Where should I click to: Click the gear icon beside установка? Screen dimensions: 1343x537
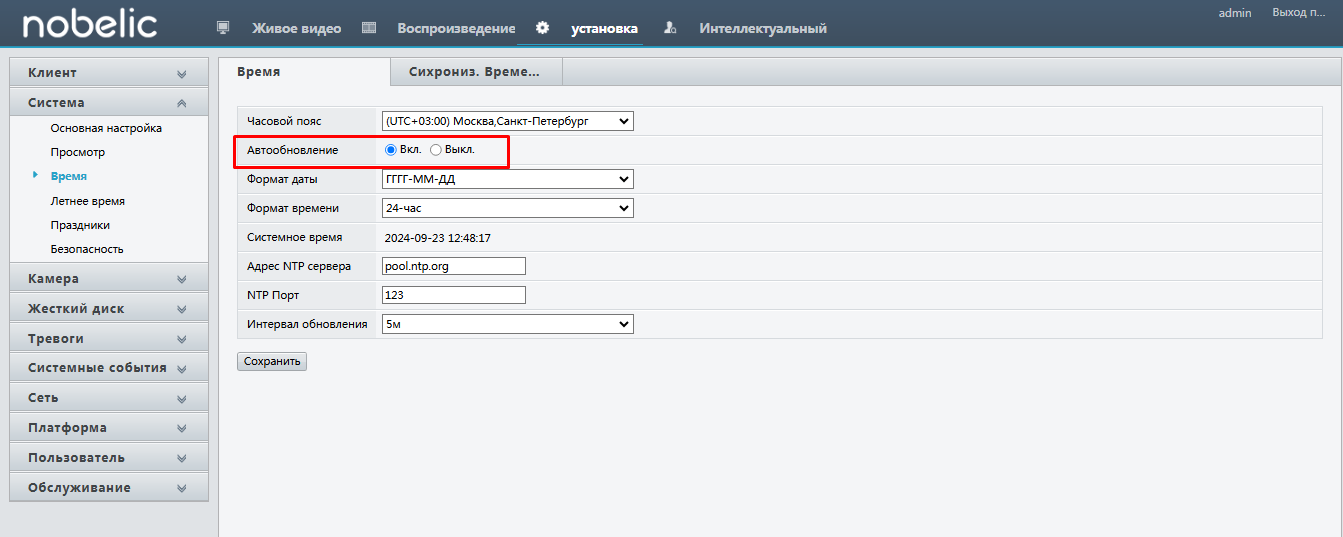coord(542,27)
